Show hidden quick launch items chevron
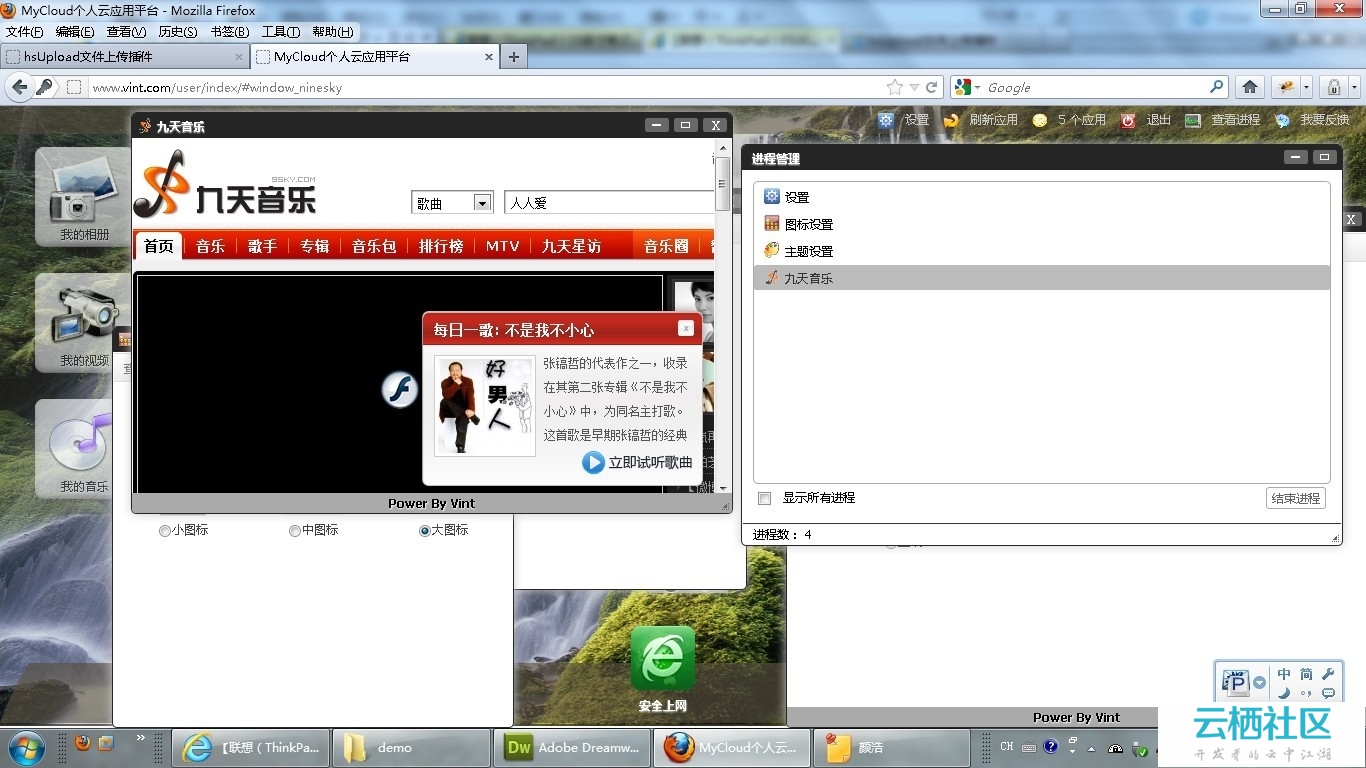Viewport: 1366px width, 768px height. click(x=141, y=738)
